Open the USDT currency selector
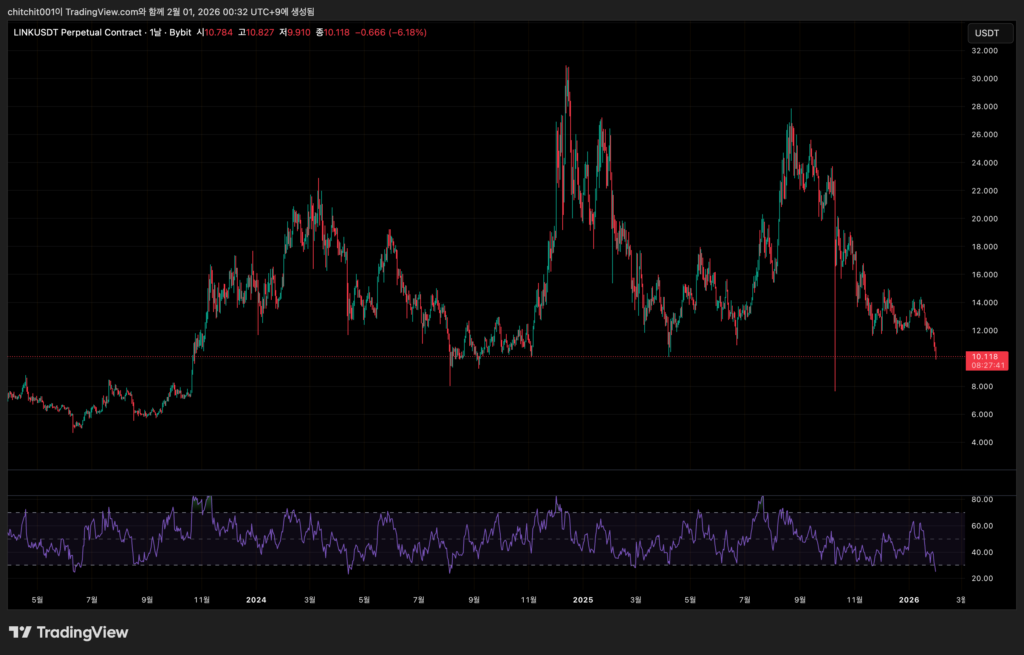Viewport: 1024px width, 655px height. click(x=986, y=33)
